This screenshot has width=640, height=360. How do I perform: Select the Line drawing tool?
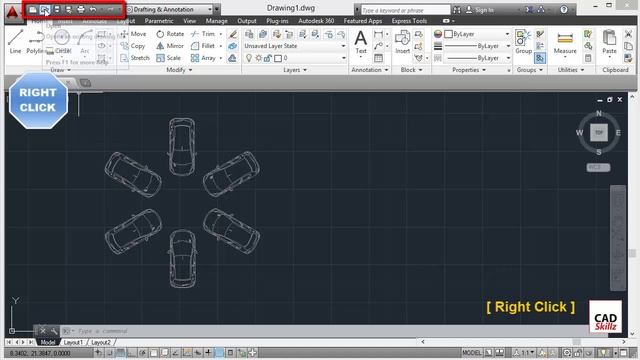click(x=15, y=42)
